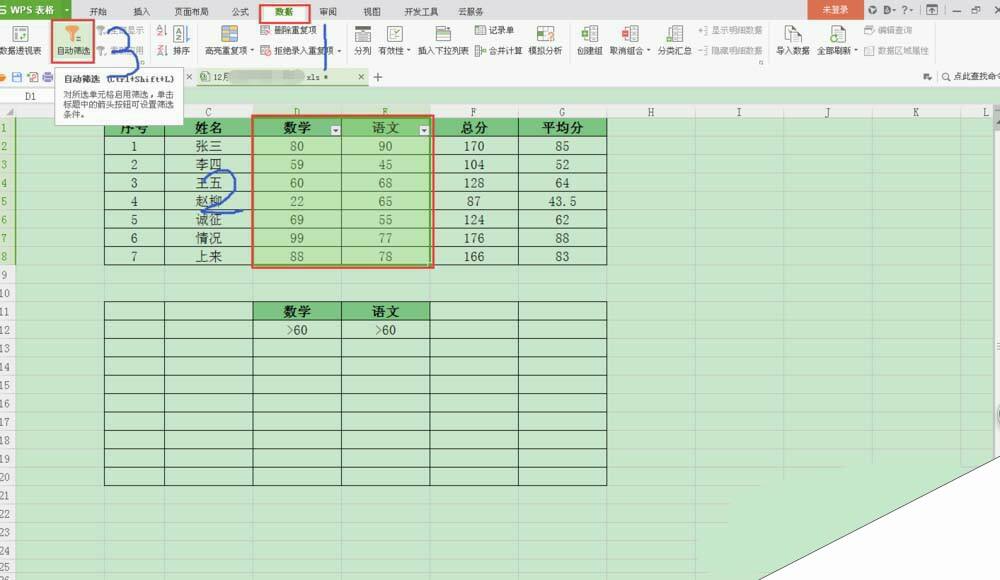This screenshot has width=1000, height=580.
Task: Open the 语文 column filter dropdown arrow
Action: pos(424,130)
